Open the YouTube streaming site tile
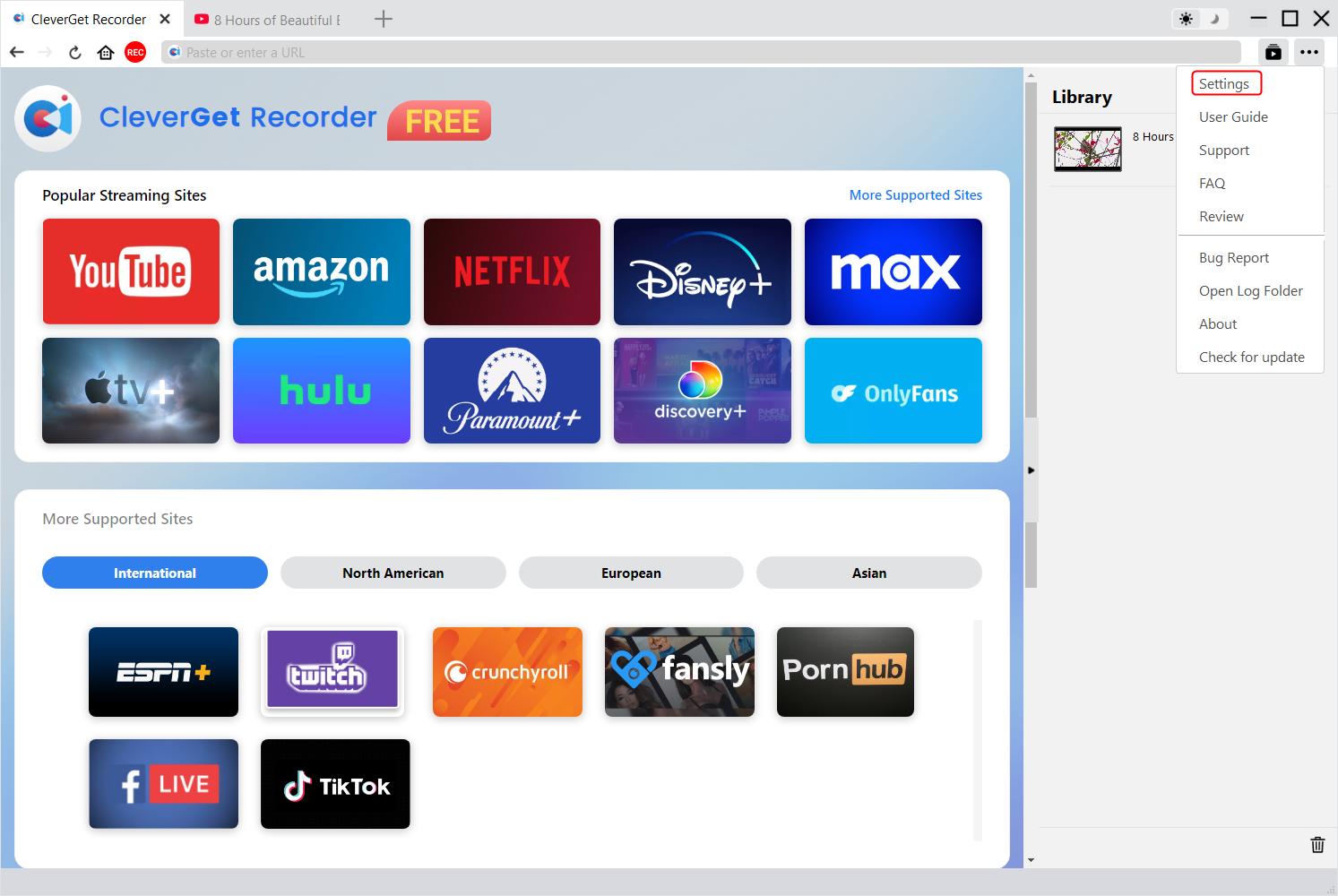The height and width of the screenshot is (896, 1338). (x=131, y=271)
